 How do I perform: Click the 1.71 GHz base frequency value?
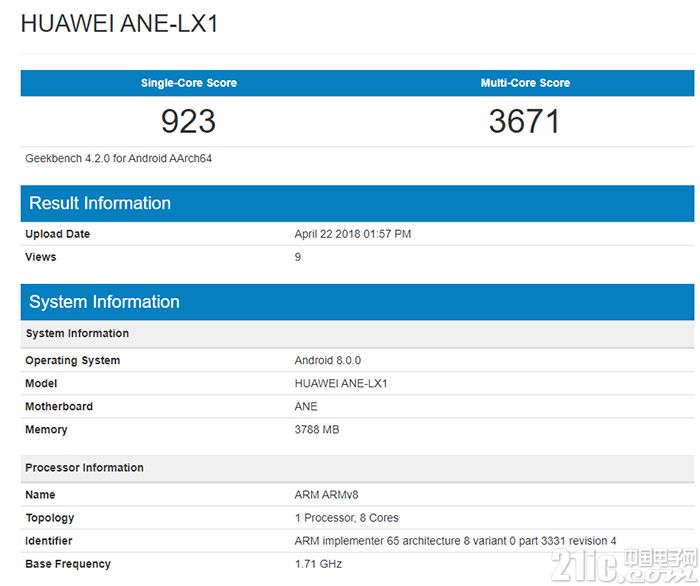tap(320, 564)
